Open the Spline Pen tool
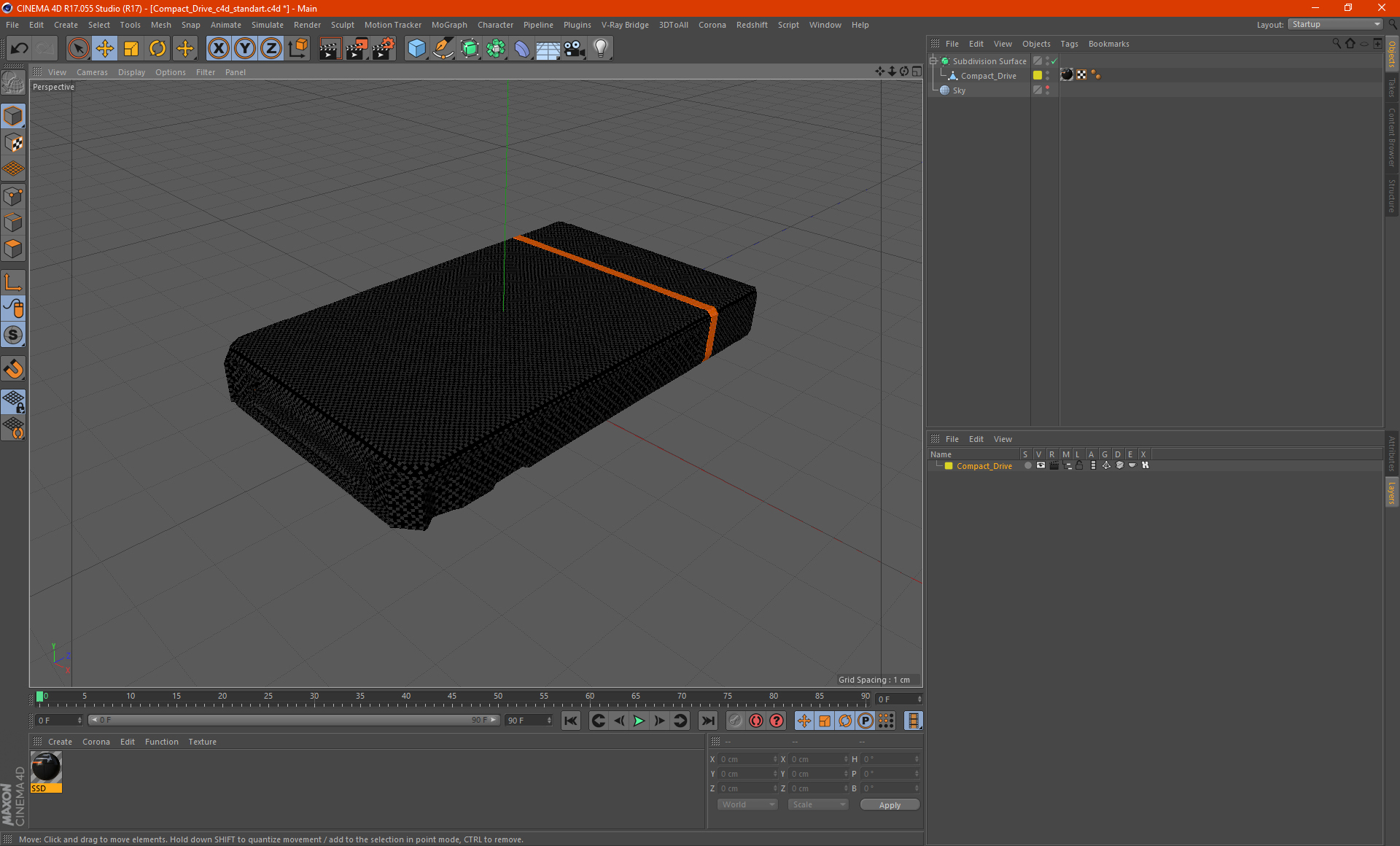The width and height of the screenshot is (1400, 846). [443, 49]
